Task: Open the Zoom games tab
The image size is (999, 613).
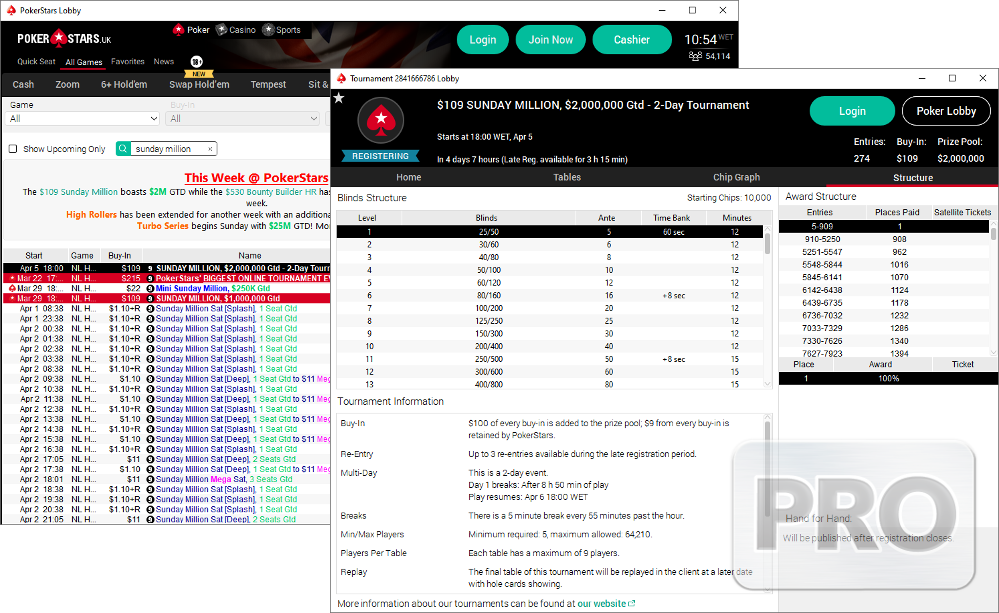Action: pyautogui.click(x=68, y=84)
